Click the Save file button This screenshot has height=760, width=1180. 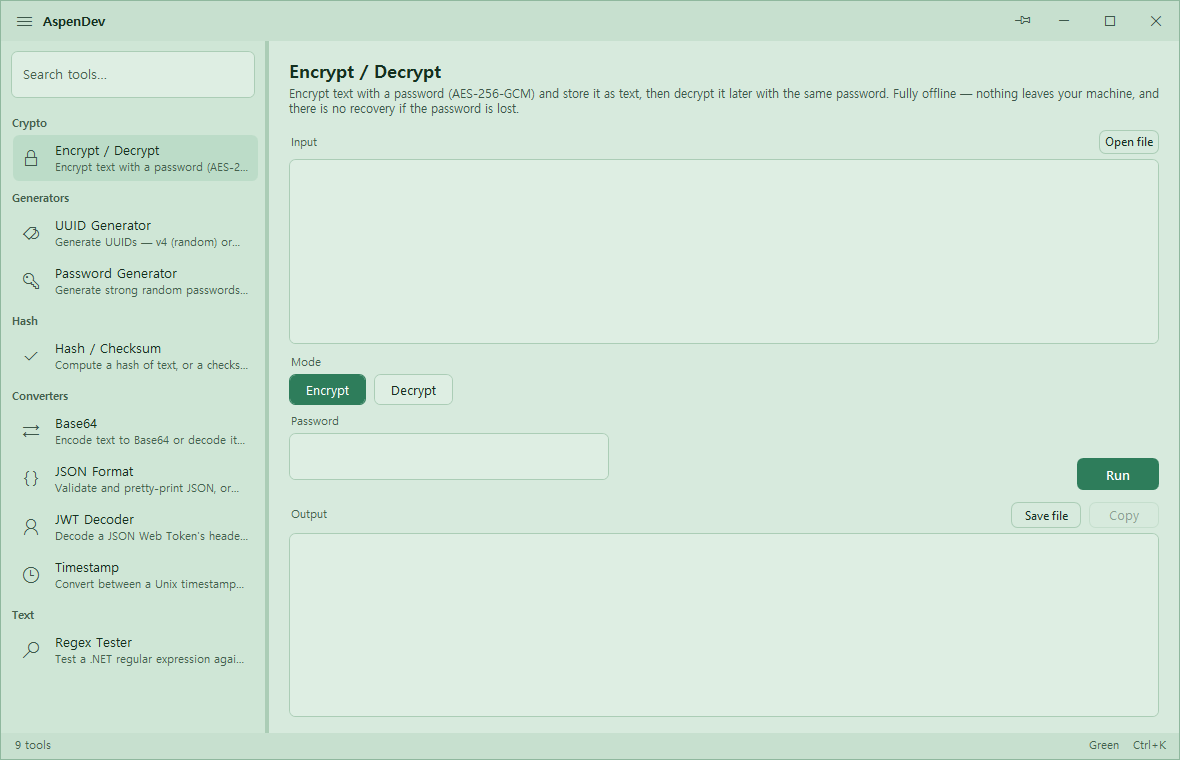(x=1046, y=515)
